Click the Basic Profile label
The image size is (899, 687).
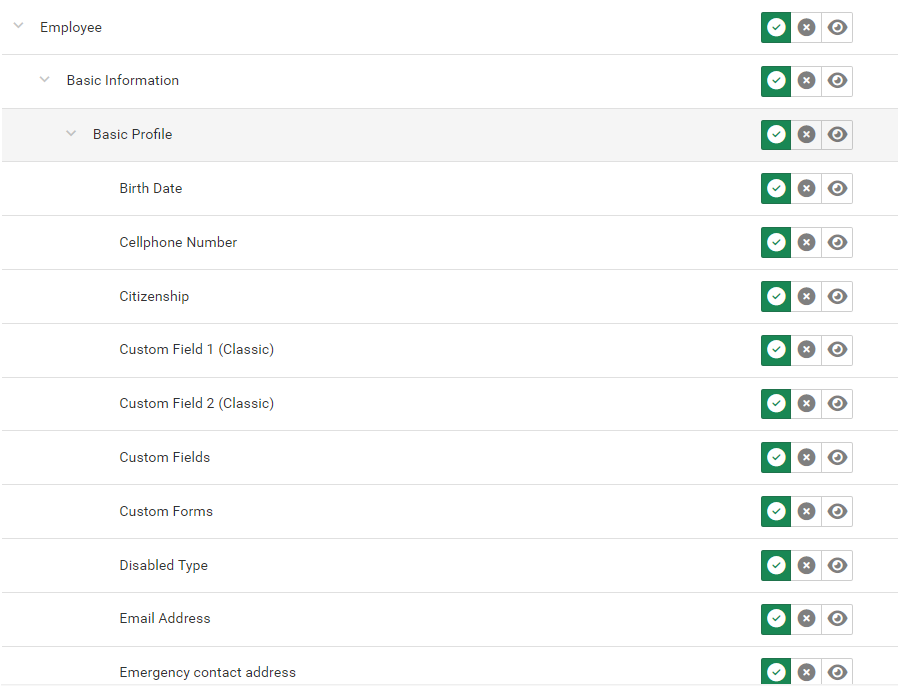(x=132, y=134)
